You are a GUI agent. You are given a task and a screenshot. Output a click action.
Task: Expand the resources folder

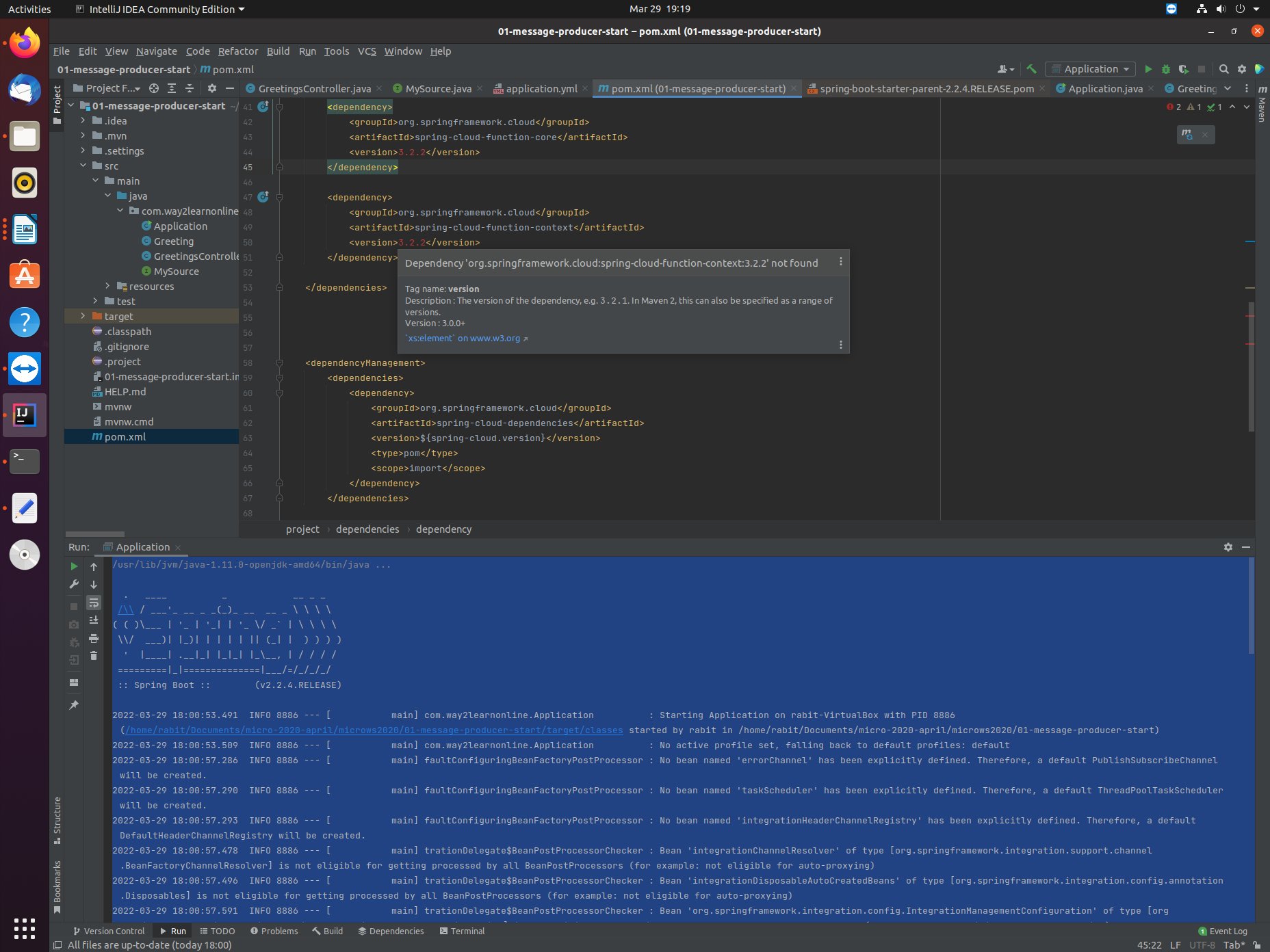(x=107, y=287)
